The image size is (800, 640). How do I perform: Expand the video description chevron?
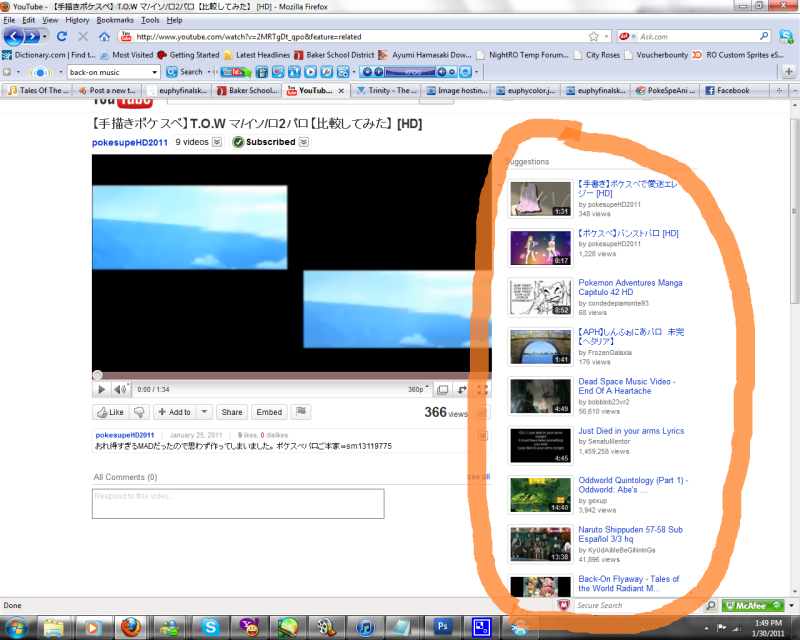click(483, 436)
